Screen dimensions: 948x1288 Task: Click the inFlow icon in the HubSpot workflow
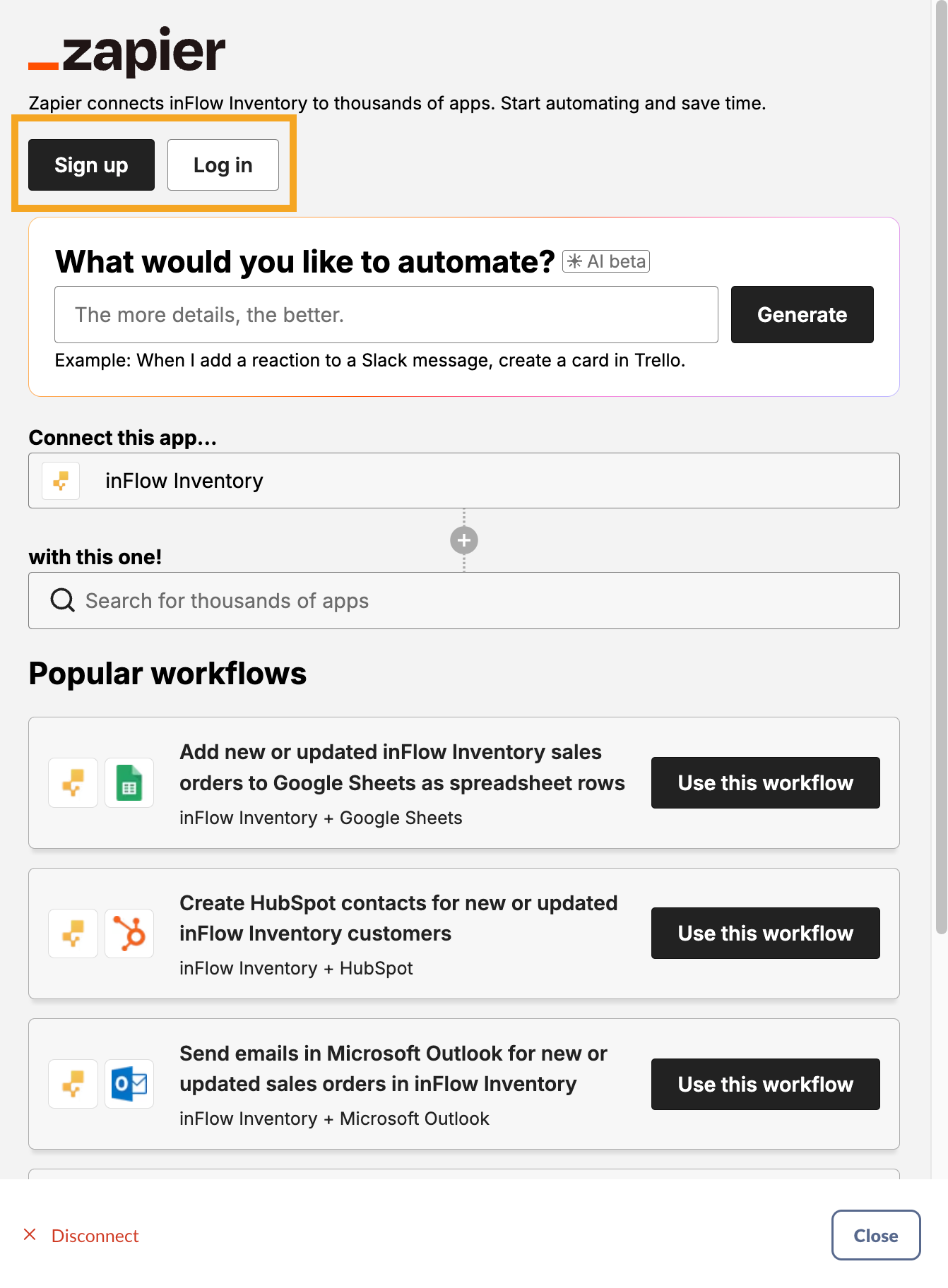pos(73,934)
